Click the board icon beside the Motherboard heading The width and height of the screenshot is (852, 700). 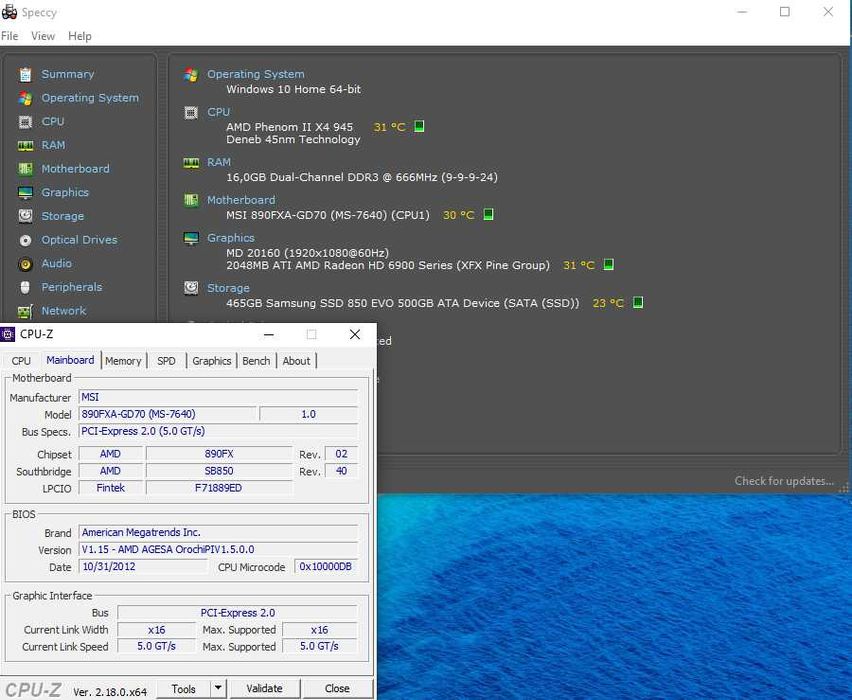[191, 201]
